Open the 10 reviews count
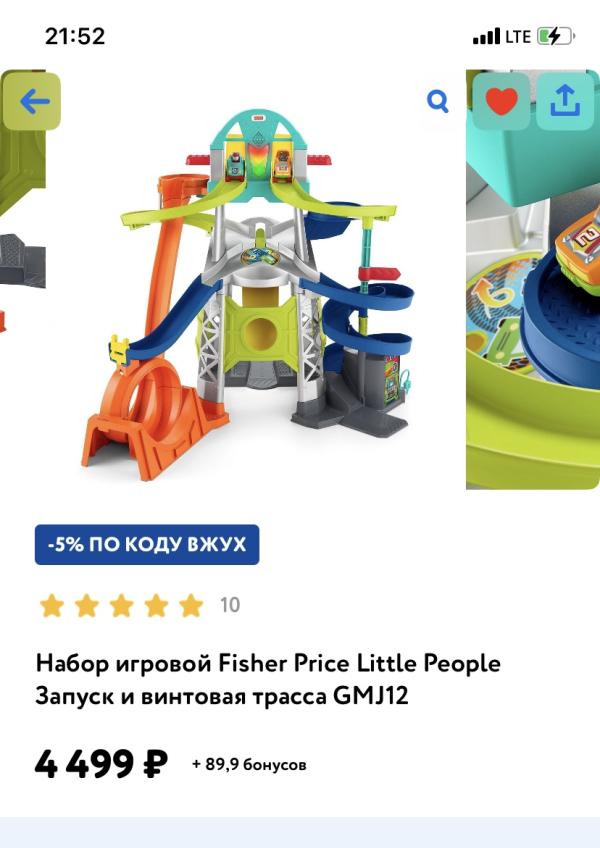 (230, 605)
